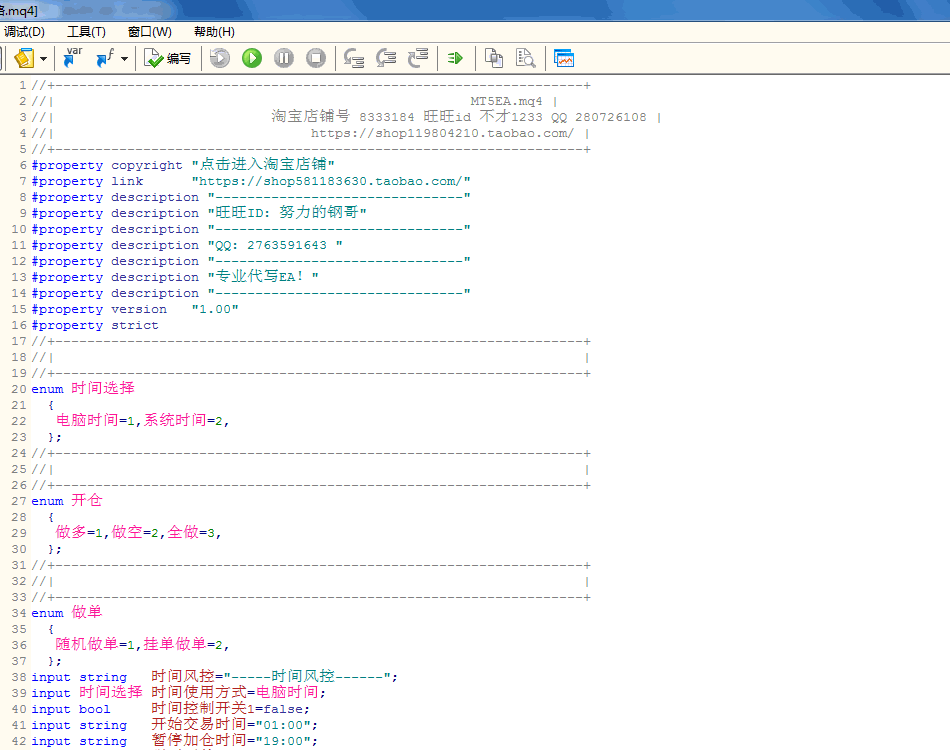Click the 编写 compile button
The width and height of the screenshot is (950, 750).
[167, 58]
